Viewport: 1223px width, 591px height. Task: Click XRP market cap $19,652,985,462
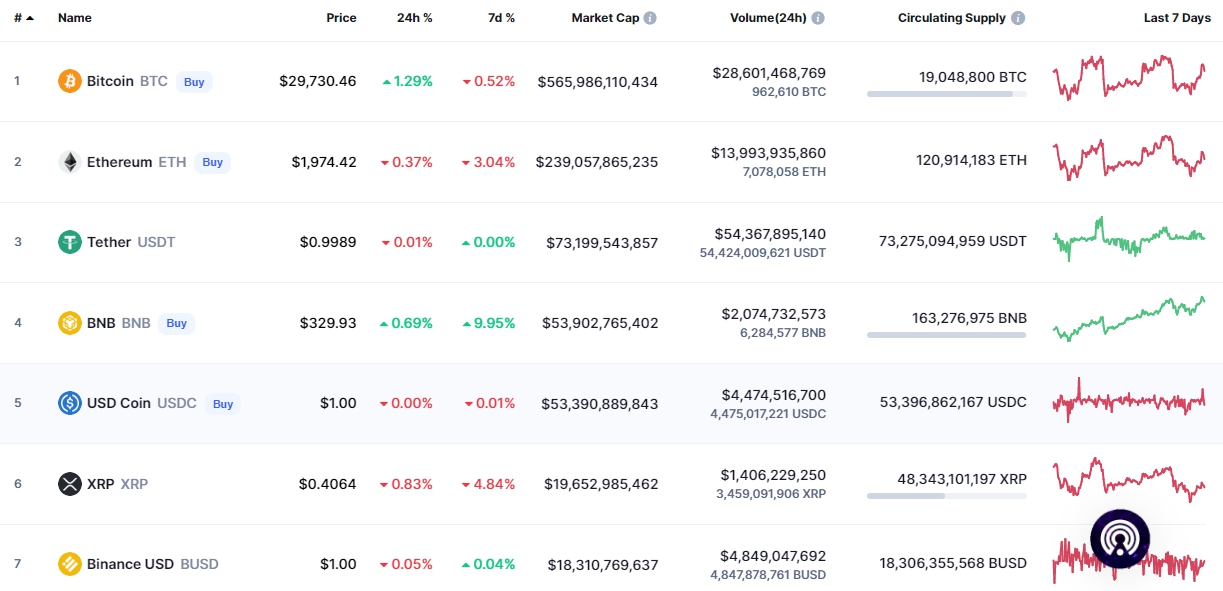(601, 484)
